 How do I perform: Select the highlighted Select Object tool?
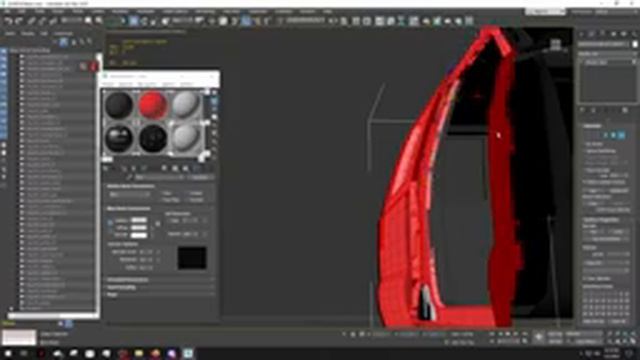click(134, 21)
